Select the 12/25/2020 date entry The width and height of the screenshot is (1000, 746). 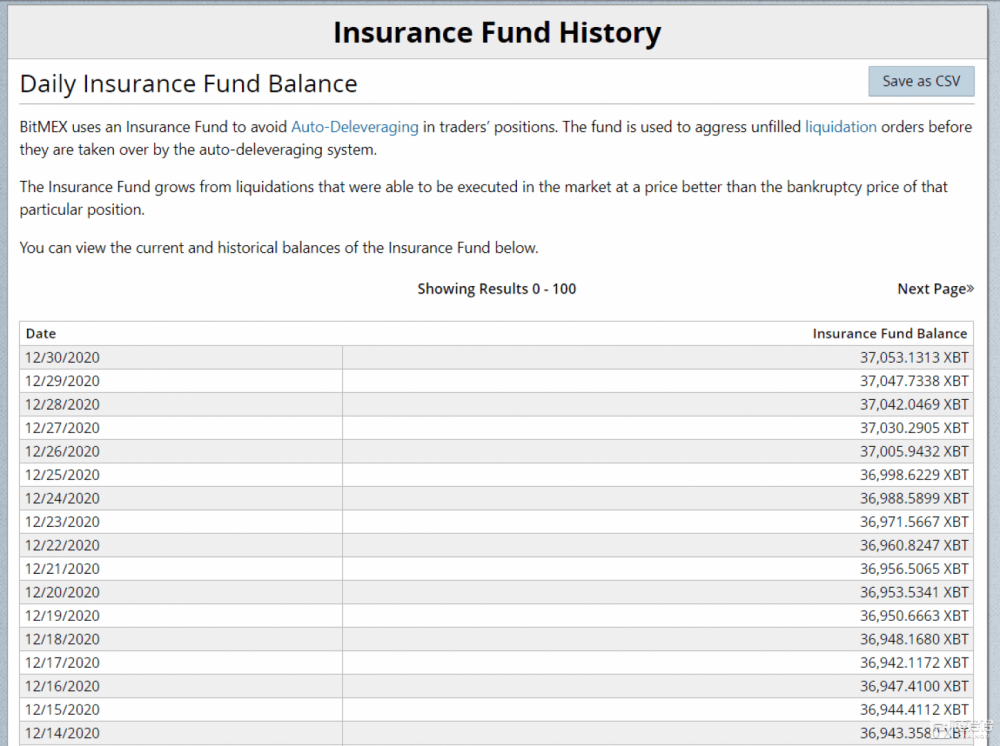[x=63, y=475]
